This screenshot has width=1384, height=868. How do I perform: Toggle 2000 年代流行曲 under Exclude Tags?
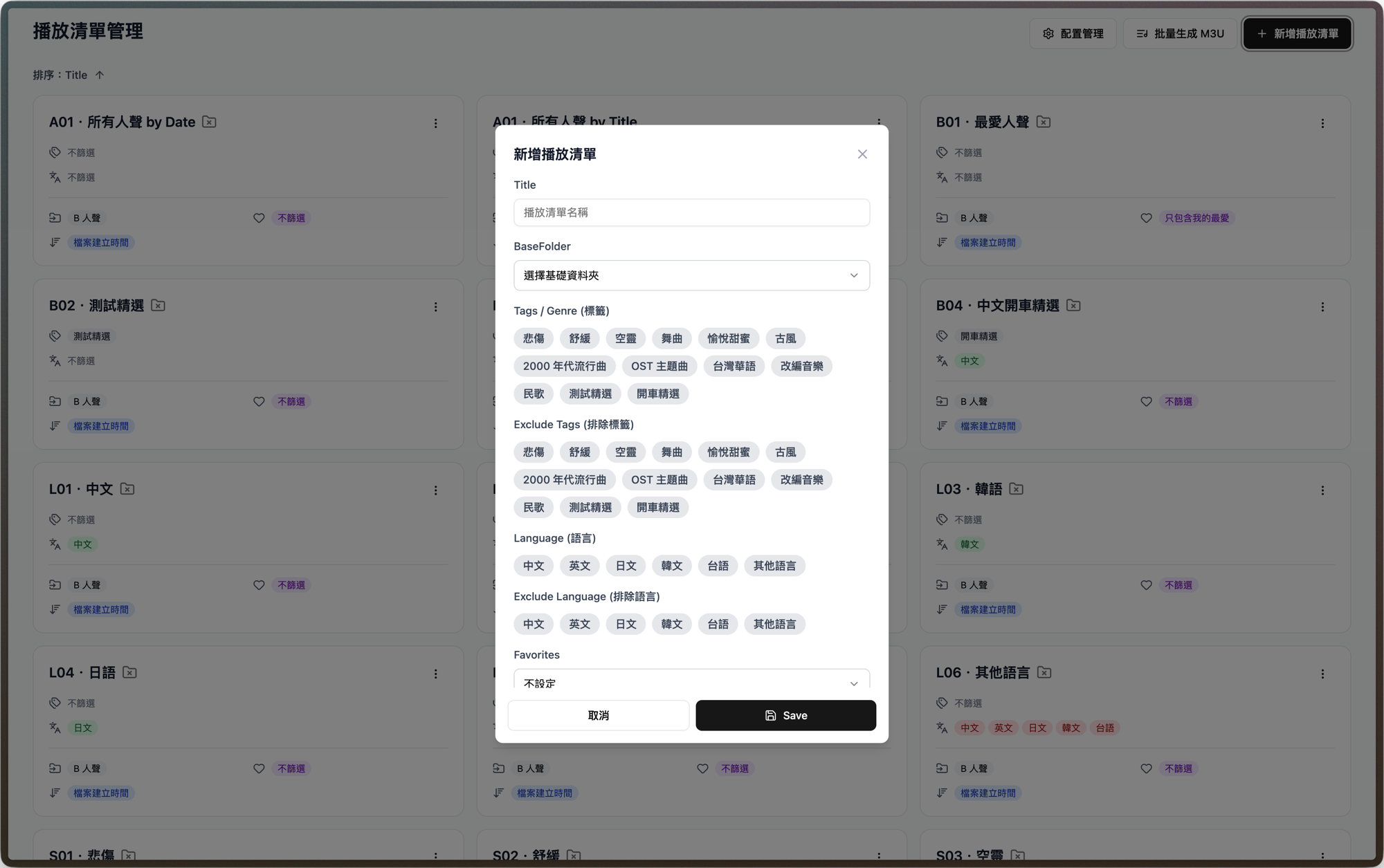tap(564, 479)
